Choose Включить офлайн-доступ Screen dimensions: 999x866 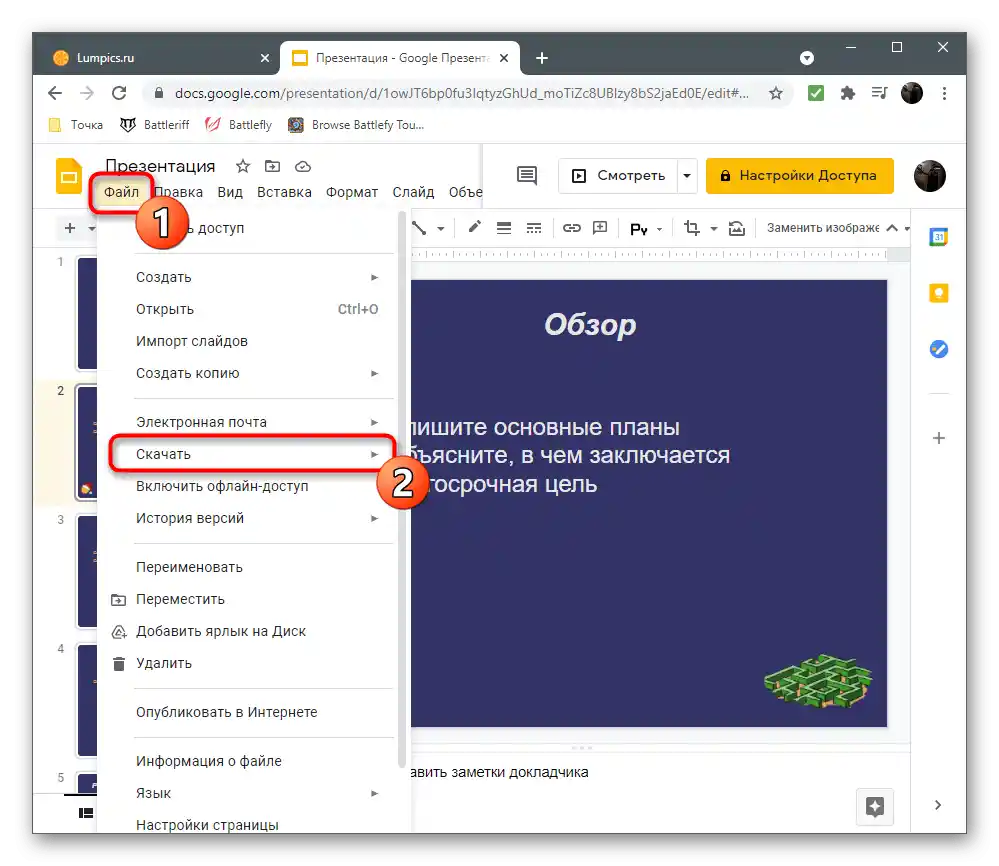pyautogui.click(x=253, y=486)
